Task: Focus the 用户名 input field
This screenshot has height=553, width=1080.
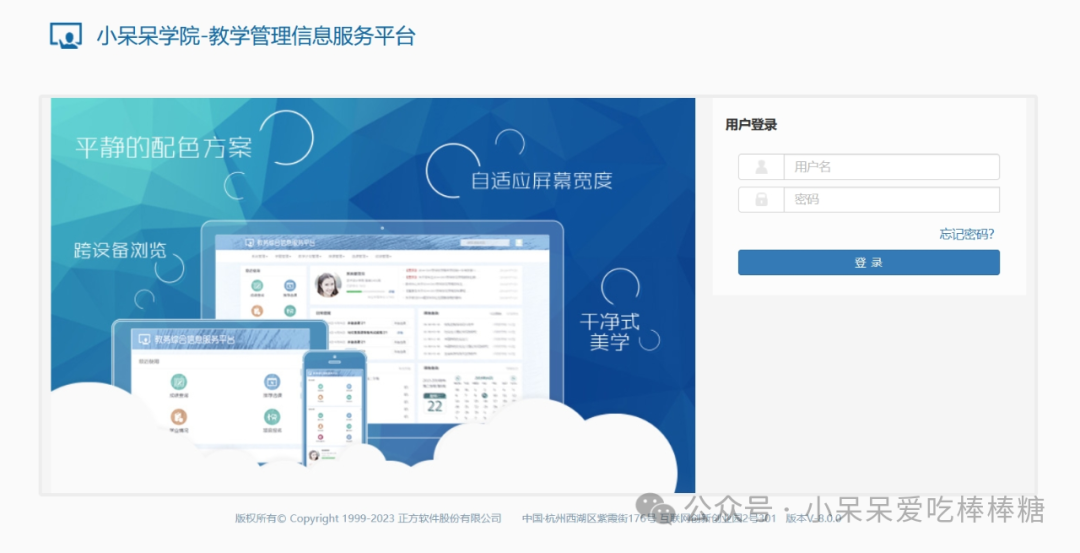Action: [x=891, y=167]
